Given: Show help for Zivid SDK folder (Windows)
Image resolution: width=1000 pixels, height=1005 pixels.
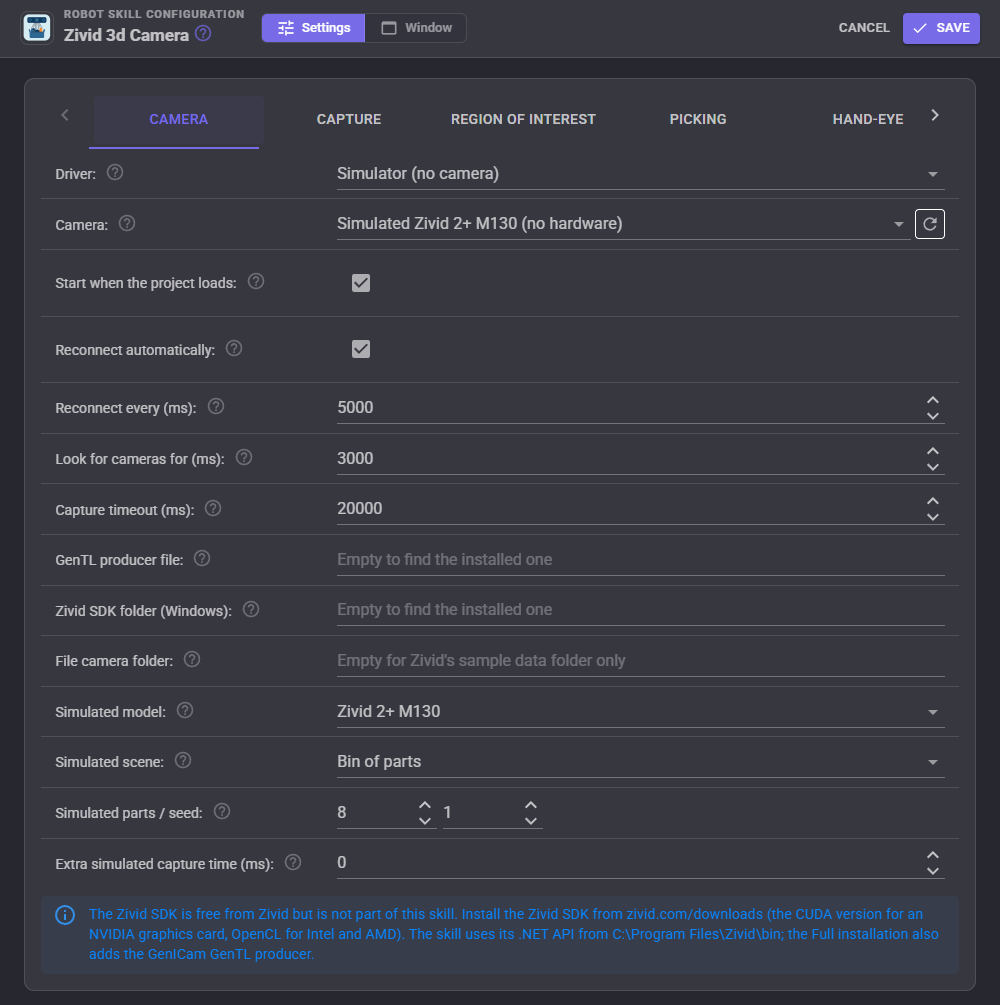Looking at the screenshot, I should coord(251,610).
